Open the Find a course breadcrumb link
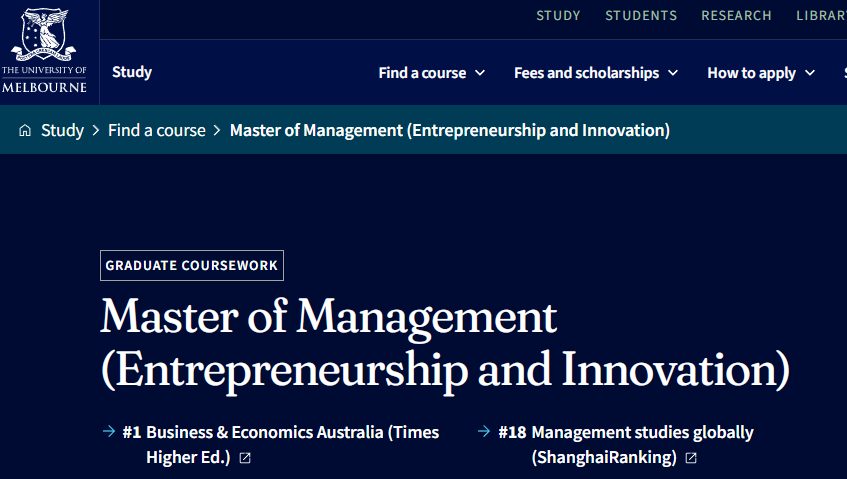 pyautogui.click(x=157, y=131)
